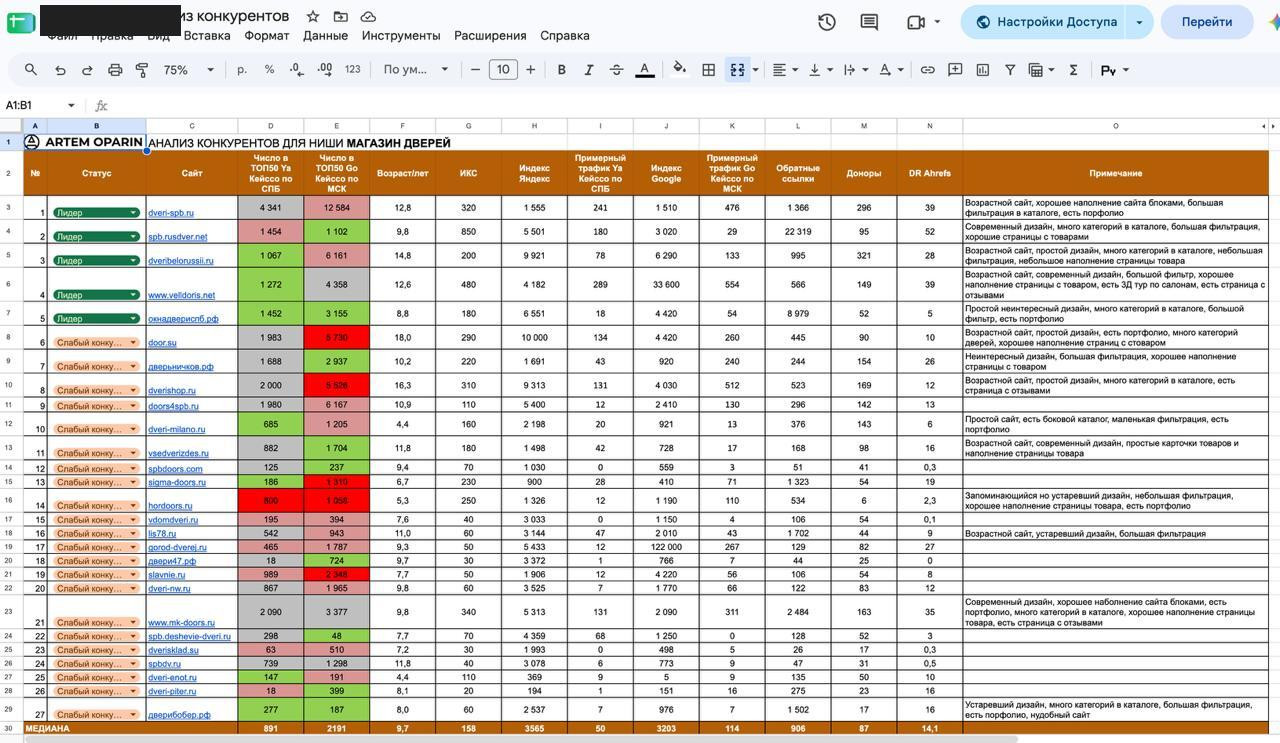Open the Вставка menu

(207, 36)
